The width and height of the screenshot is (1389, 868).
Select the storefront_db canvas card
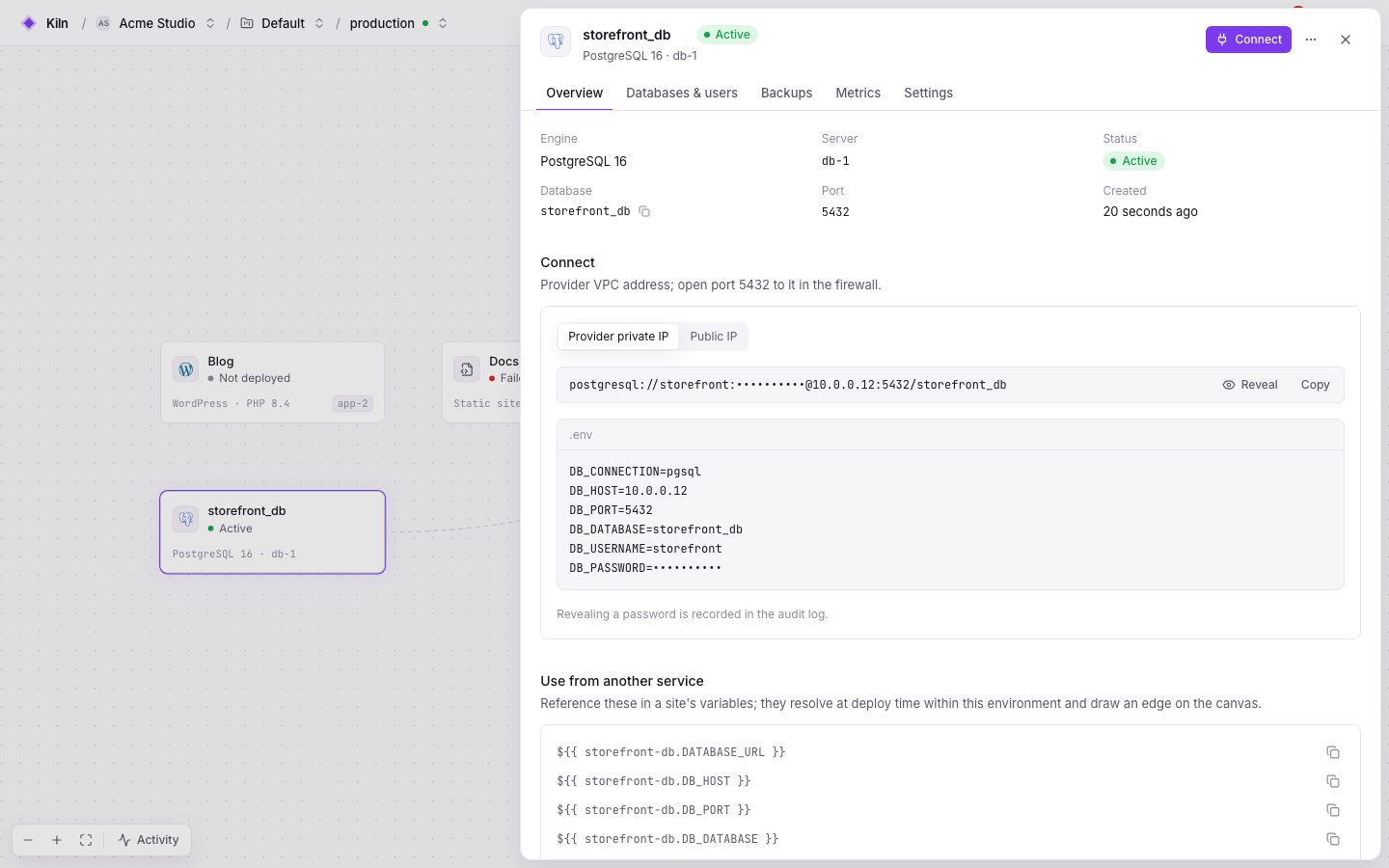click(272, 532)
